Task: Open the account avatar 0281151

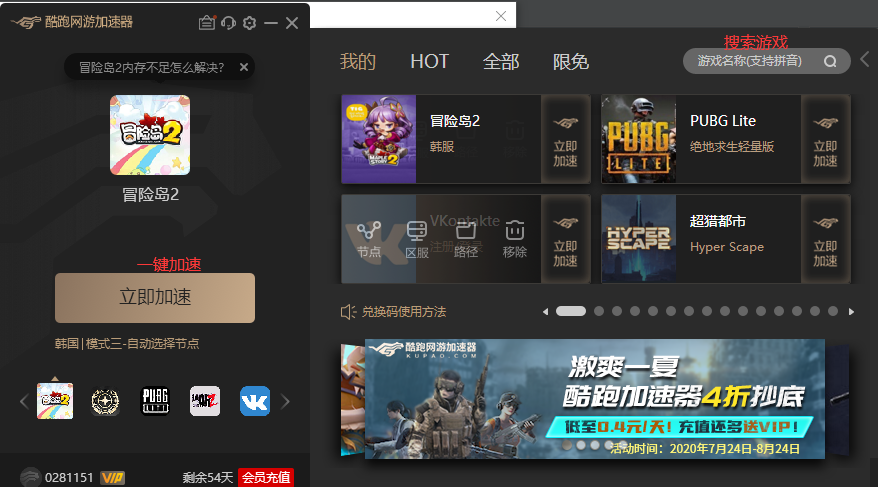Action: pyautogui.click(x=31, y=477)
